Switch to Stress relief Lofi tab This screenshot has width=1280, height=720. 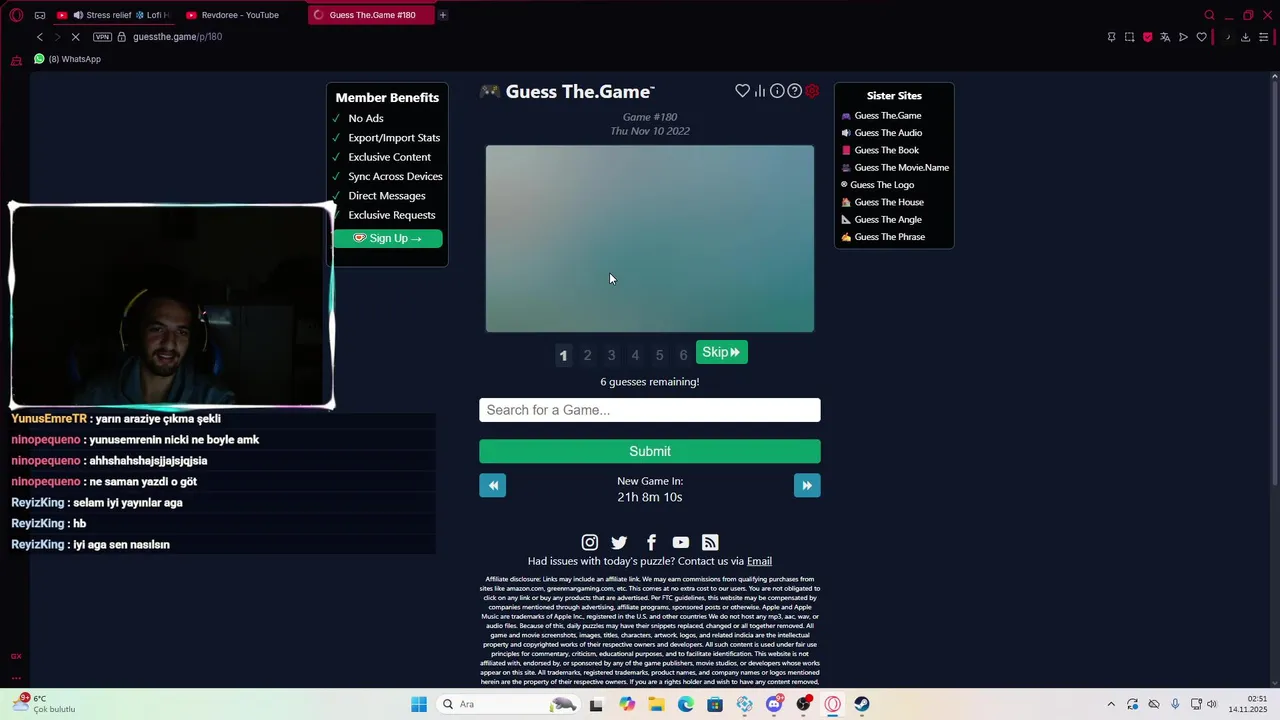113,15
